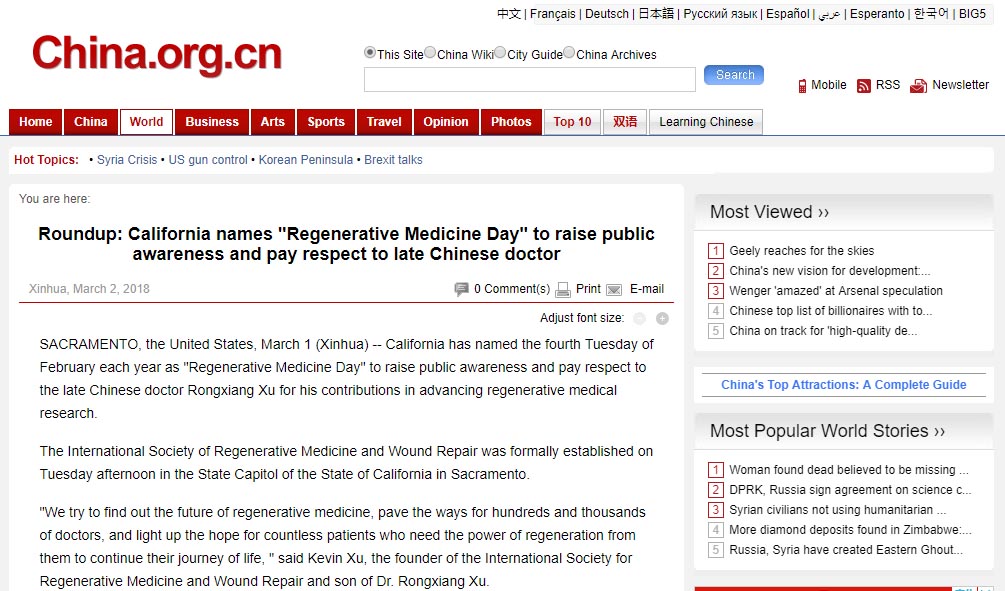
Task: Increase font size with plus icon
Action: click(x=662, y=318)
